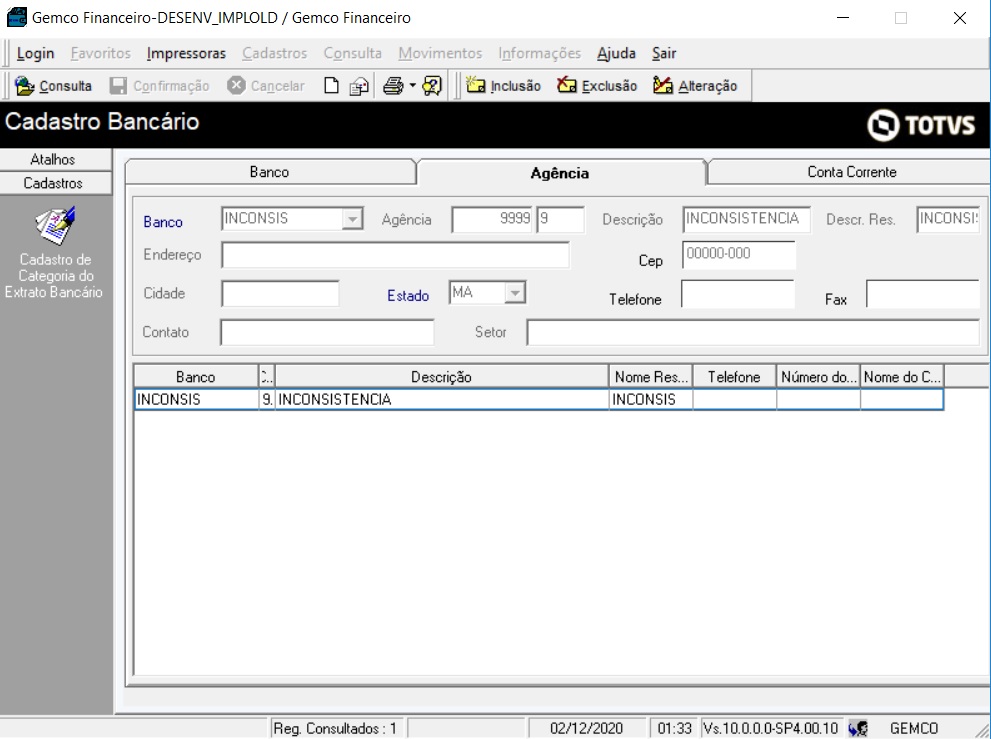The image size is (991, 739).
Task: Click the Gemco Financeiro title bar app icon
Action: click(x=16, y=17)
